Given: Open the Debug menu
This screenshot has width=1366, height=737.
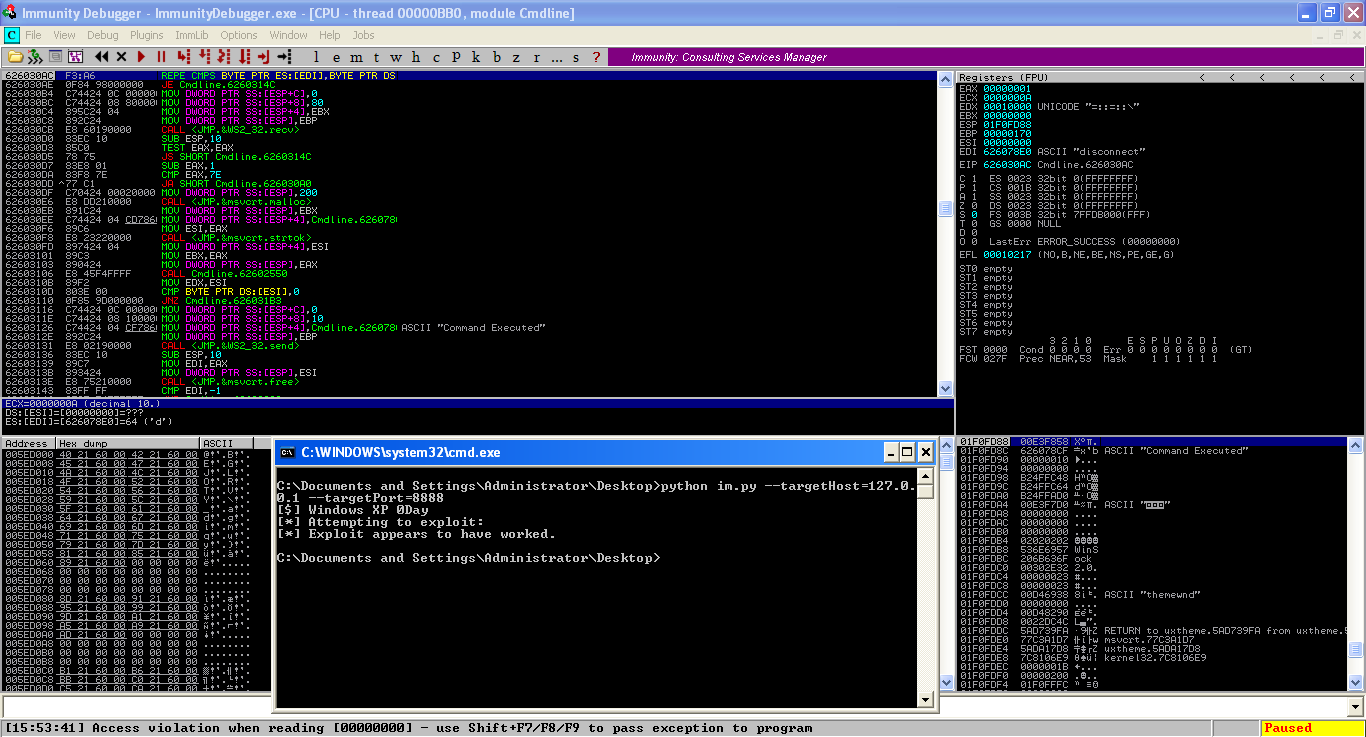Looking at the screenshot, I should pos(102,35).
